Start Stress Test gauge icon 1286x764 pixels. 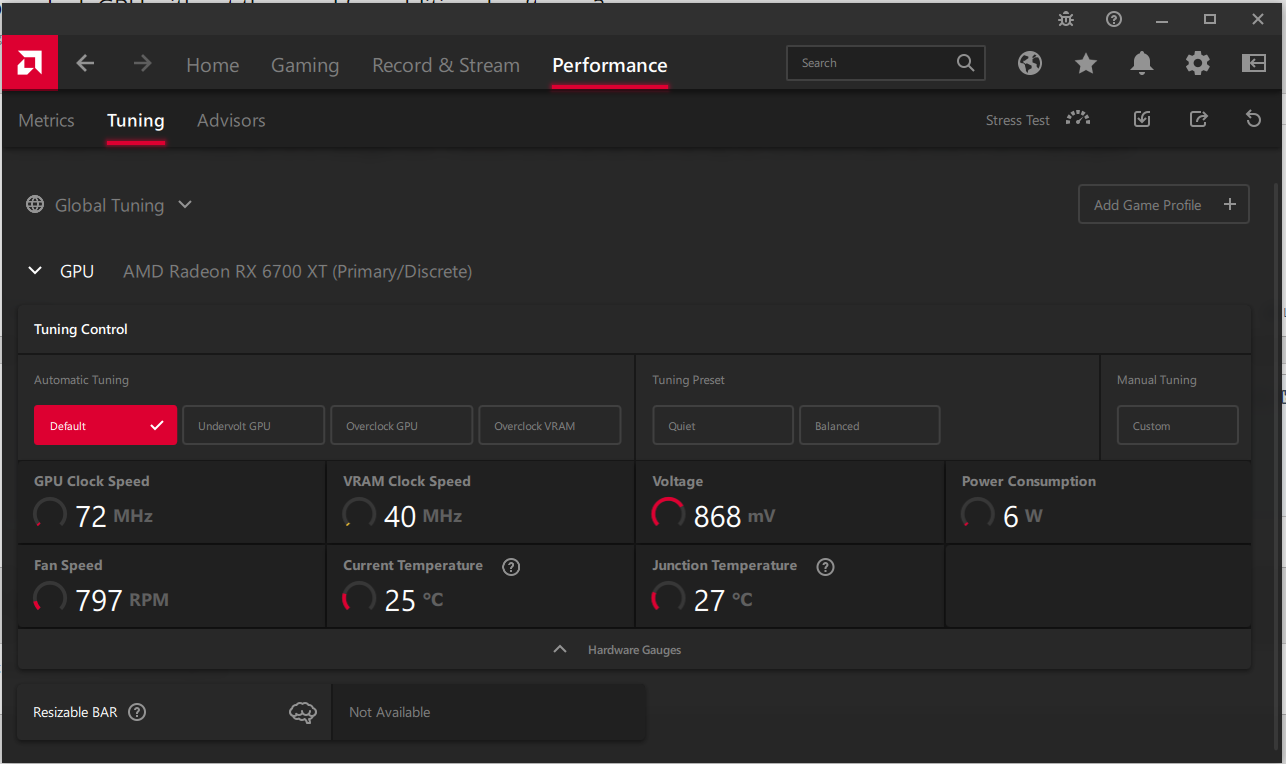pos(1078,119)
